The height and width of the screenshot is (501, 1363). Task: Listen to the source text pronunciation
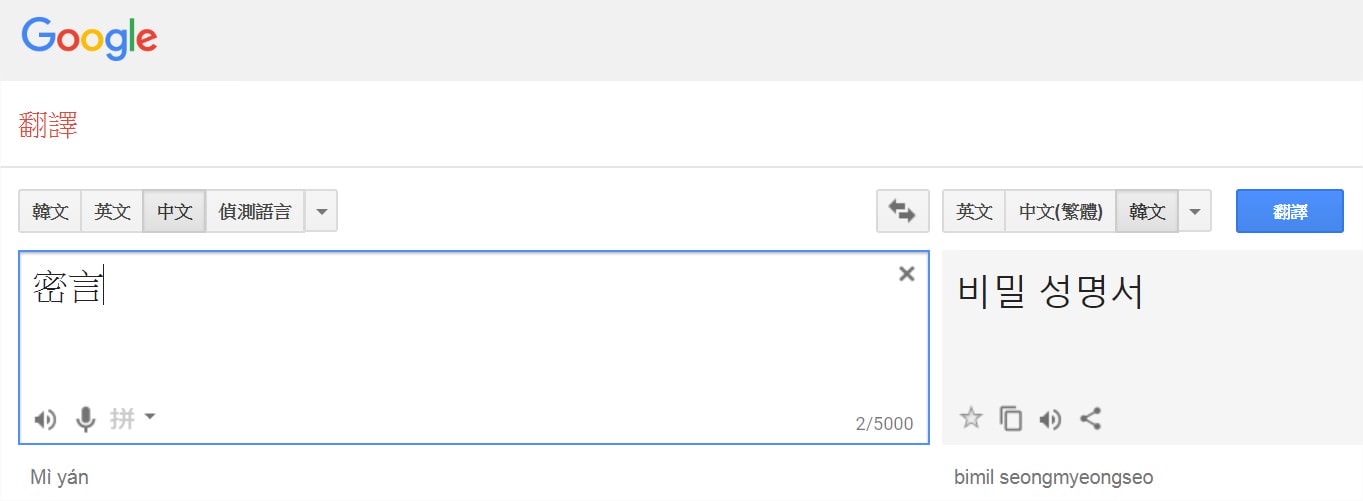(x=45, y=419)
